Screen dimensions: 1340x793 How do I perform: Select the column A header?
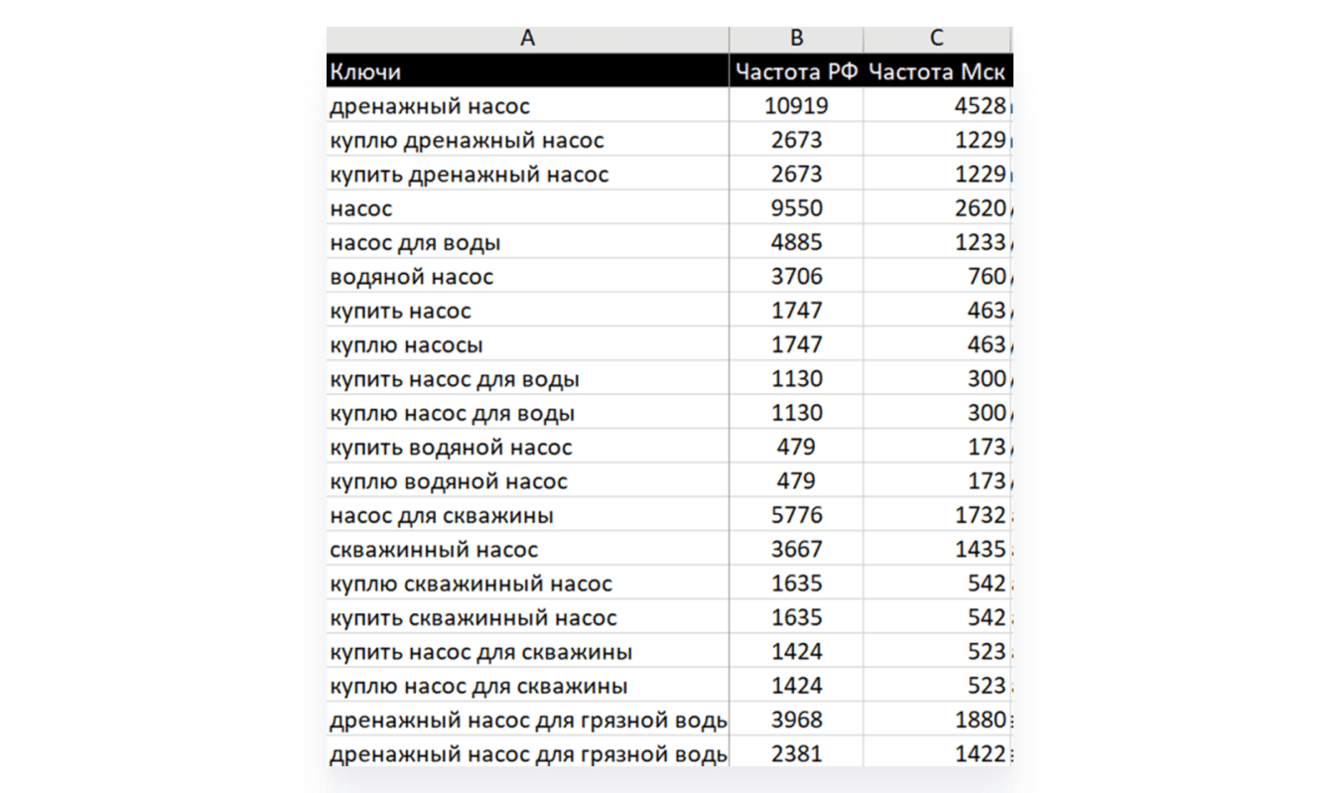(x=528, y=38)
